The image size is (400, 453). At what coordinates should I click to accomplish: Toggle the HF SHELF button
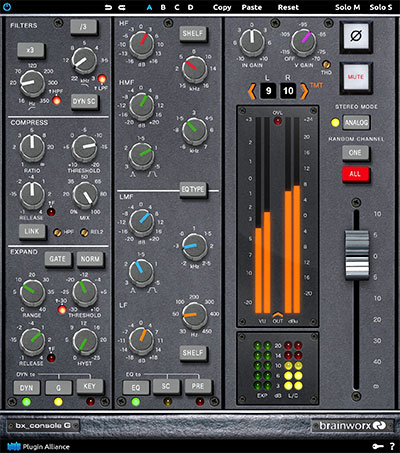coord(193,33)
